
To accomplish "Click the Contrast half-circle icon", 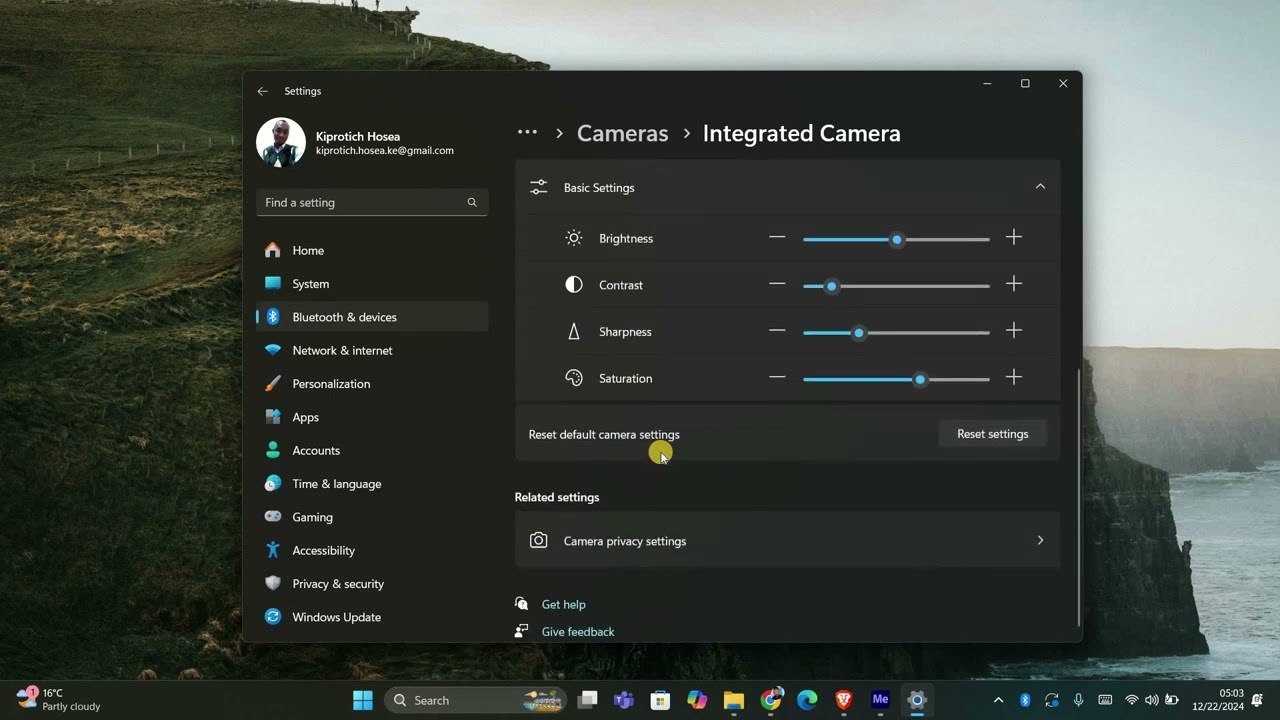I will (x=574, y=285).
